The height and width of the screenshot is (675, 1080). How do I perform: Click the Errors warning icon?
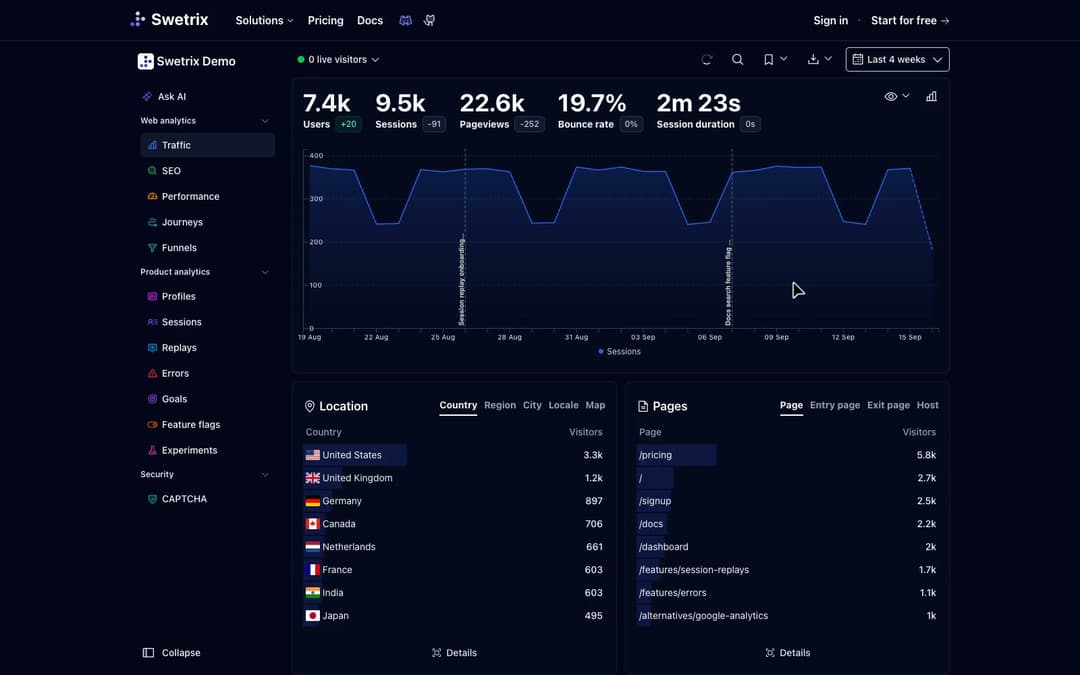[x=152, y=373]
